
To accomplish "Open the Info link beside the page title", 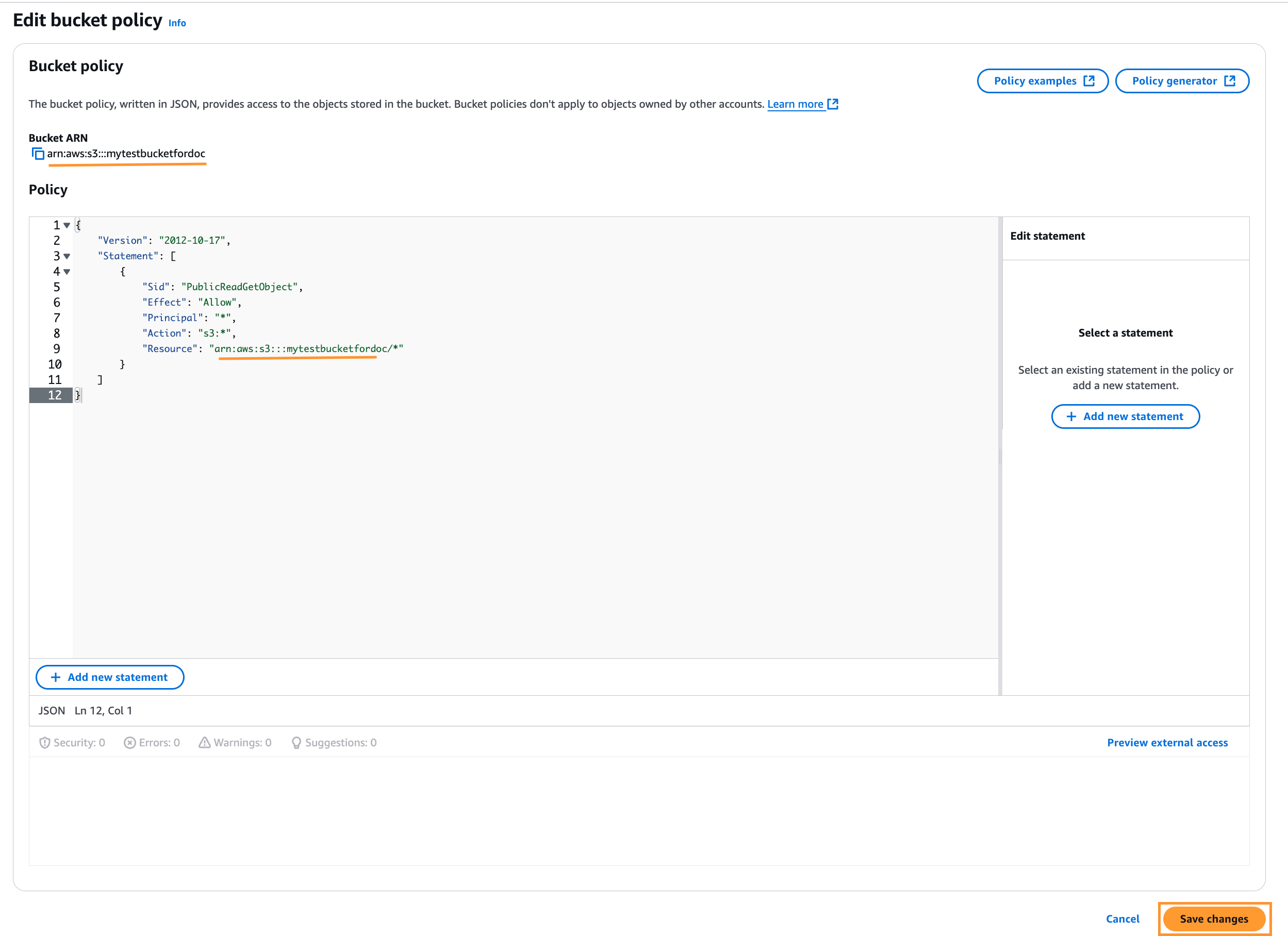I will (177, 23).
